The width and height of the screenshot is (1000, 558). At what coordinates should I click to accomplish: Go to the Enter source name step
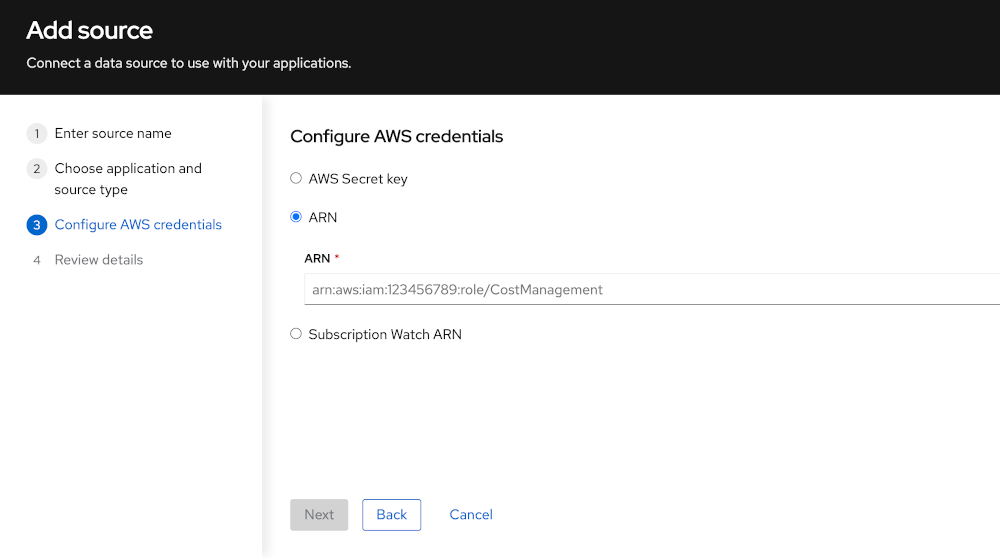113,134
